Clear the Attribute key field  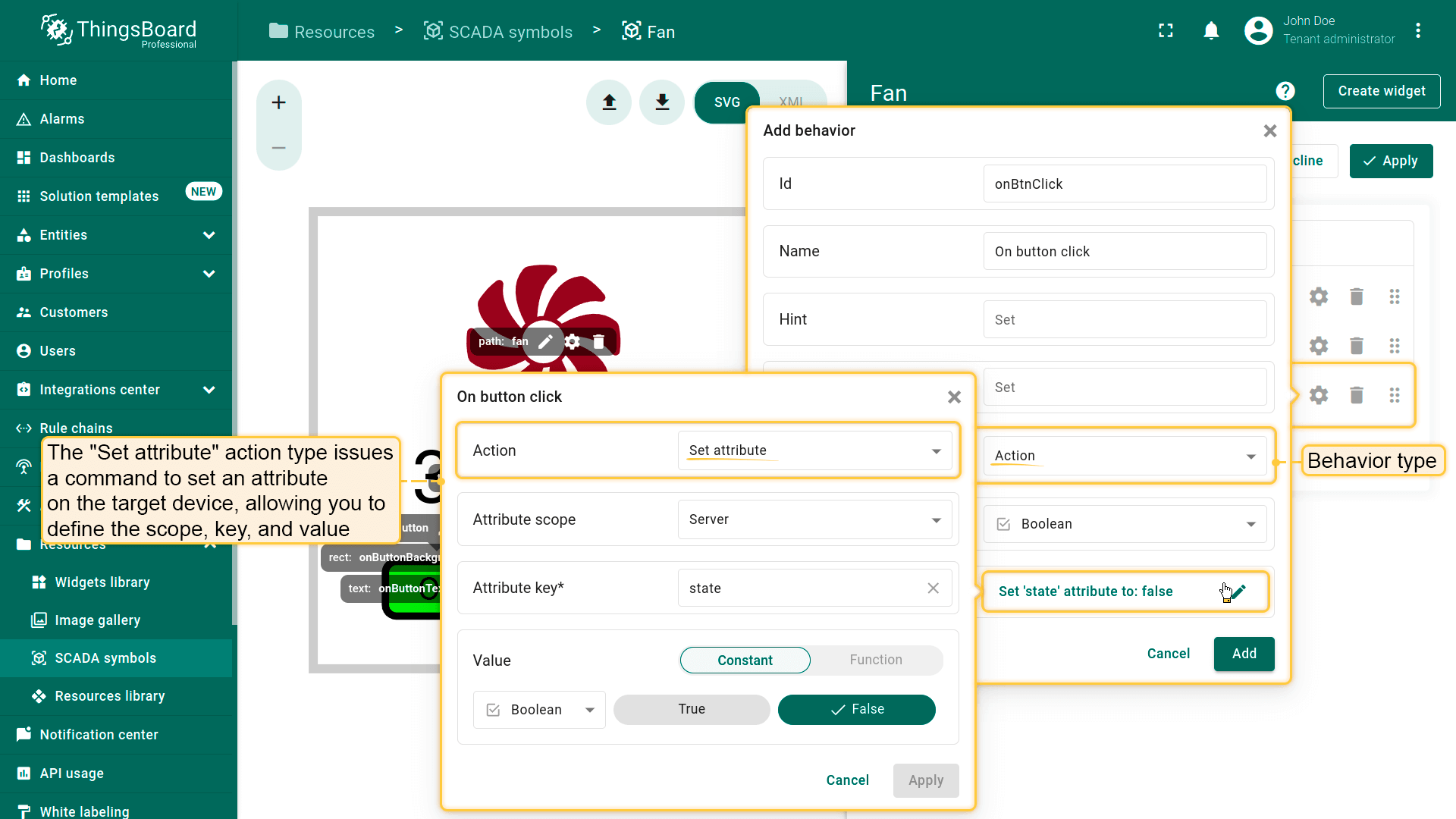(x=933, y=588)
